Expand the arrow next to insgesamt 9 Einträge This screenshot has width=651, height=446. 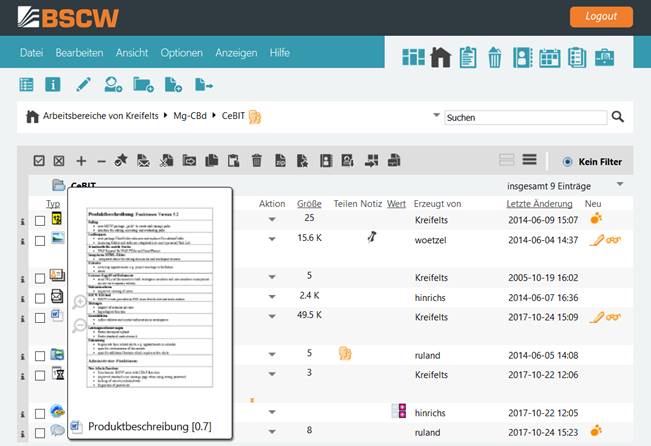click(x=620, y=184)
